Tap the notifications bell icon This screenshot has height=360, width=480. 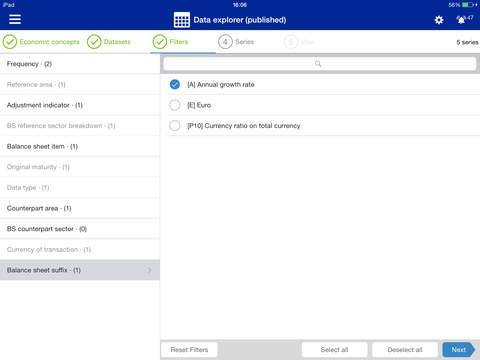click(461, 20)
